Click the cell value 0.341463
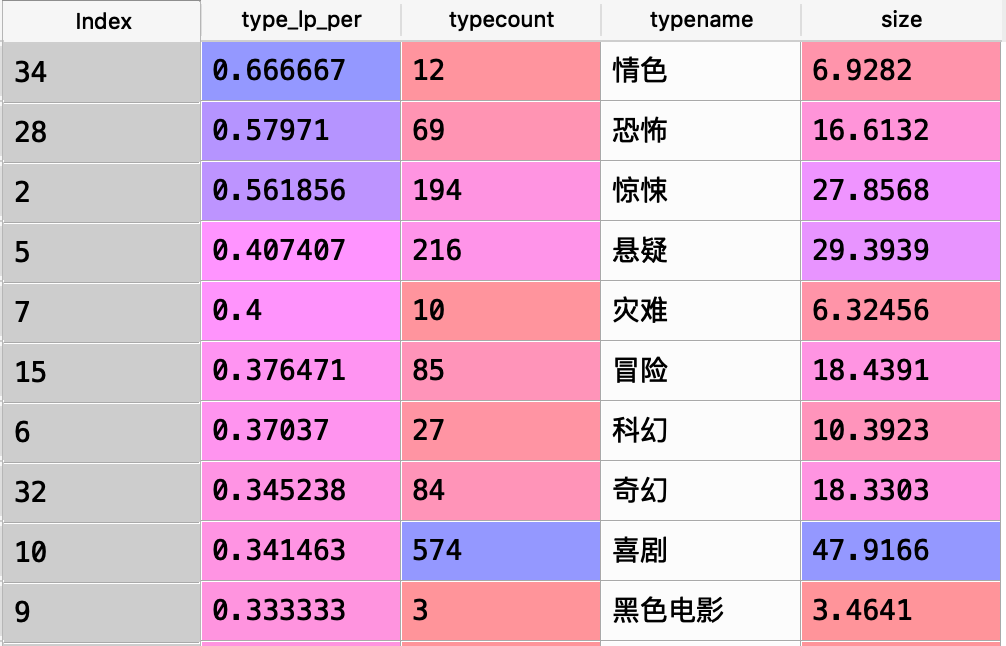The height and width of the screenshot is (646, 1006). [301, 551]
